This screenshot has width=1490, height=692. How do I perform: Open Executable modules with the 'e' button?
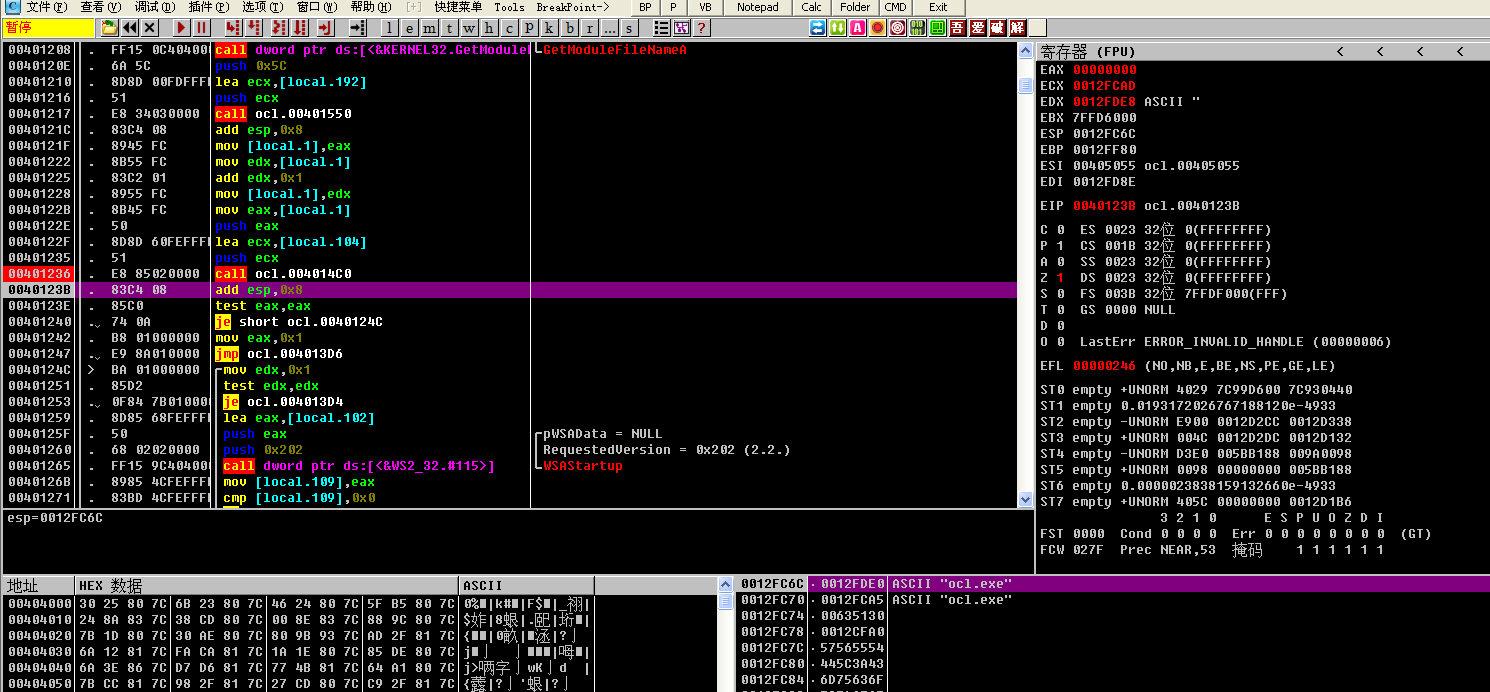(409, 27)
